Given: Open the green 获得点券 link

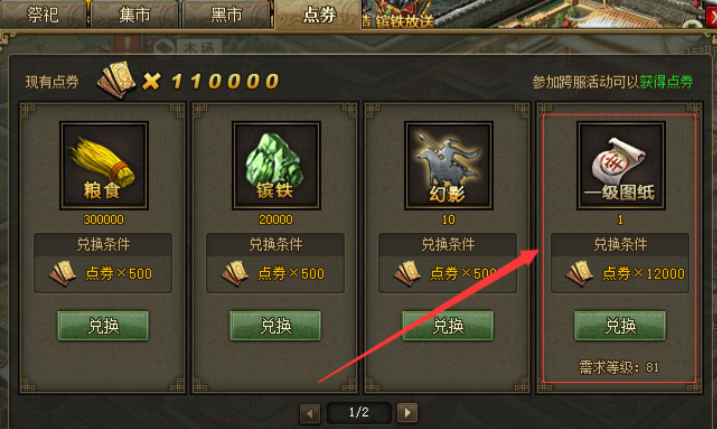Looking at the screenshot, I should pyautogui.click(x=666, y=82).
